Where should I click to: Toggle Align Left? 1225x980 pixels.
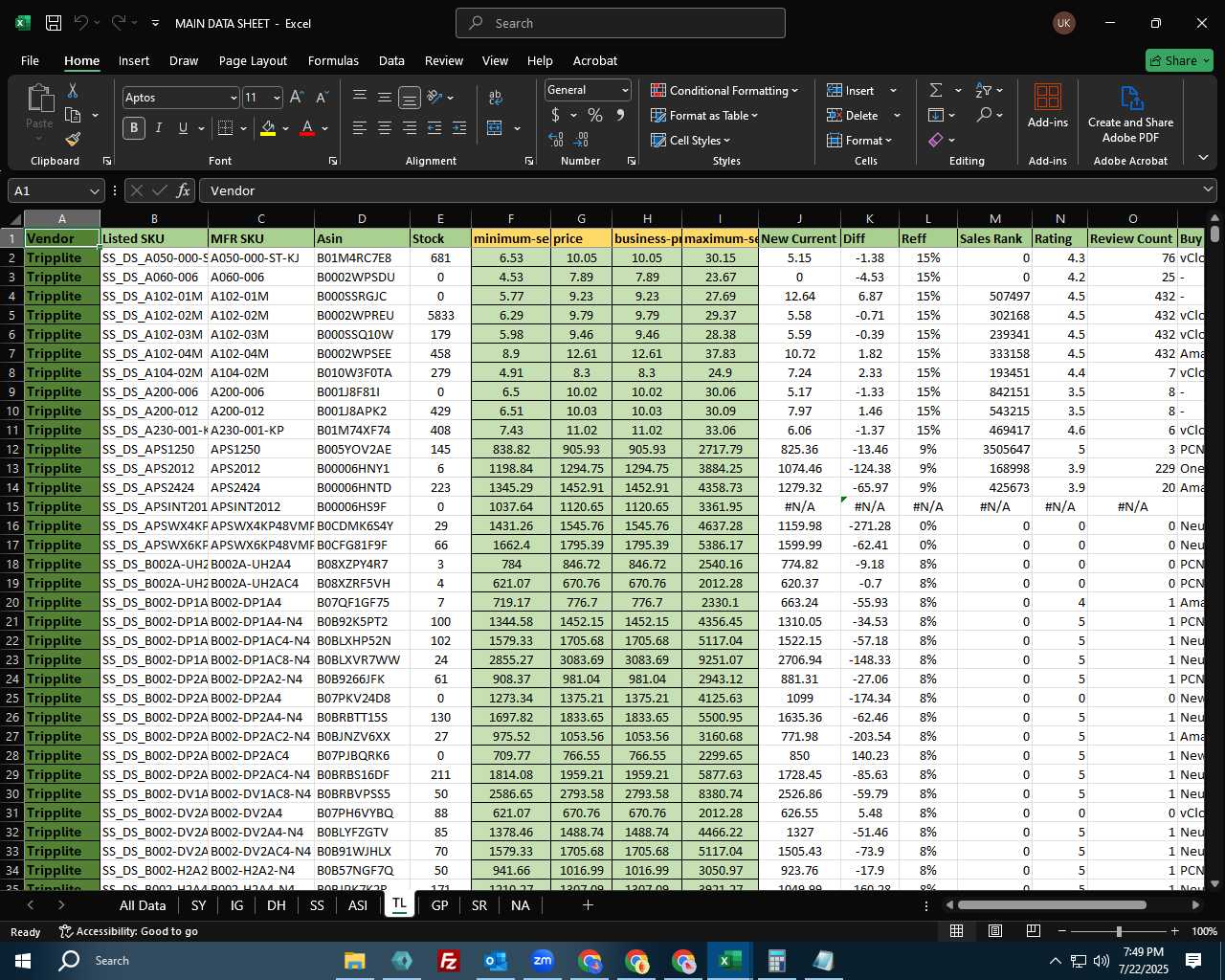tap(360, 128)
